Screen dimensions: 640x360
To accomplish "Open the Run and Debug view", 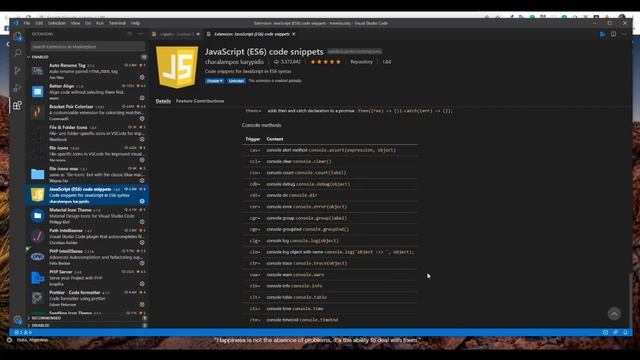I will click(x=17, y=88).
